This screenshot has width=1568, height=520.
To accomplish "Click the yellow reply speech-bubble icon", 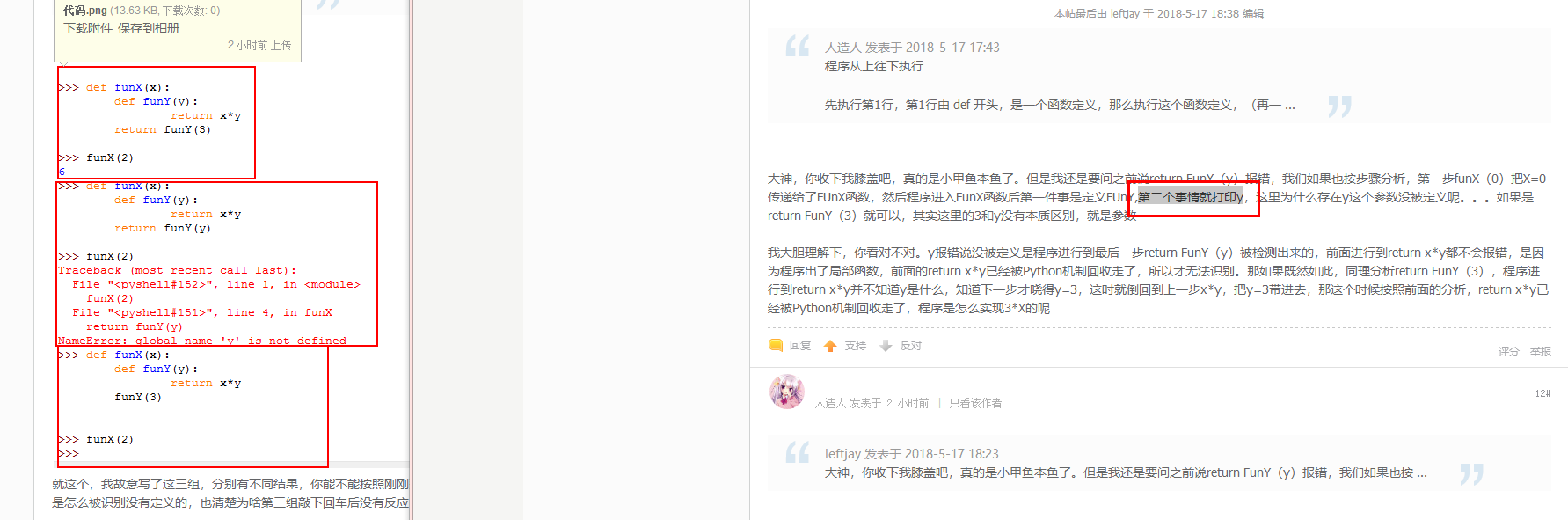I will tap(776, 346).
